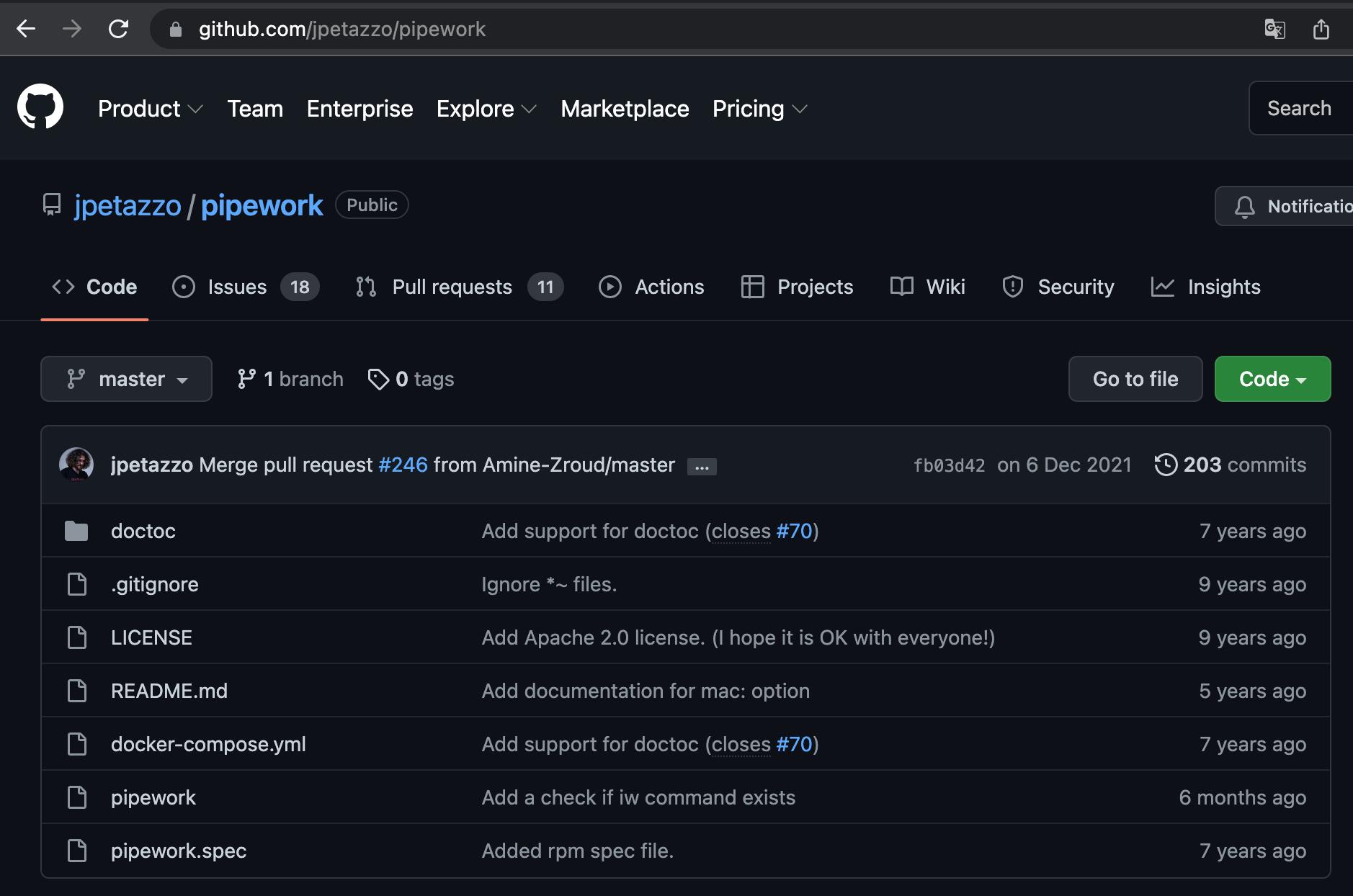The image size is (1353, 896).
Task: Open the Code tab
Action: (x=94, y=287)
